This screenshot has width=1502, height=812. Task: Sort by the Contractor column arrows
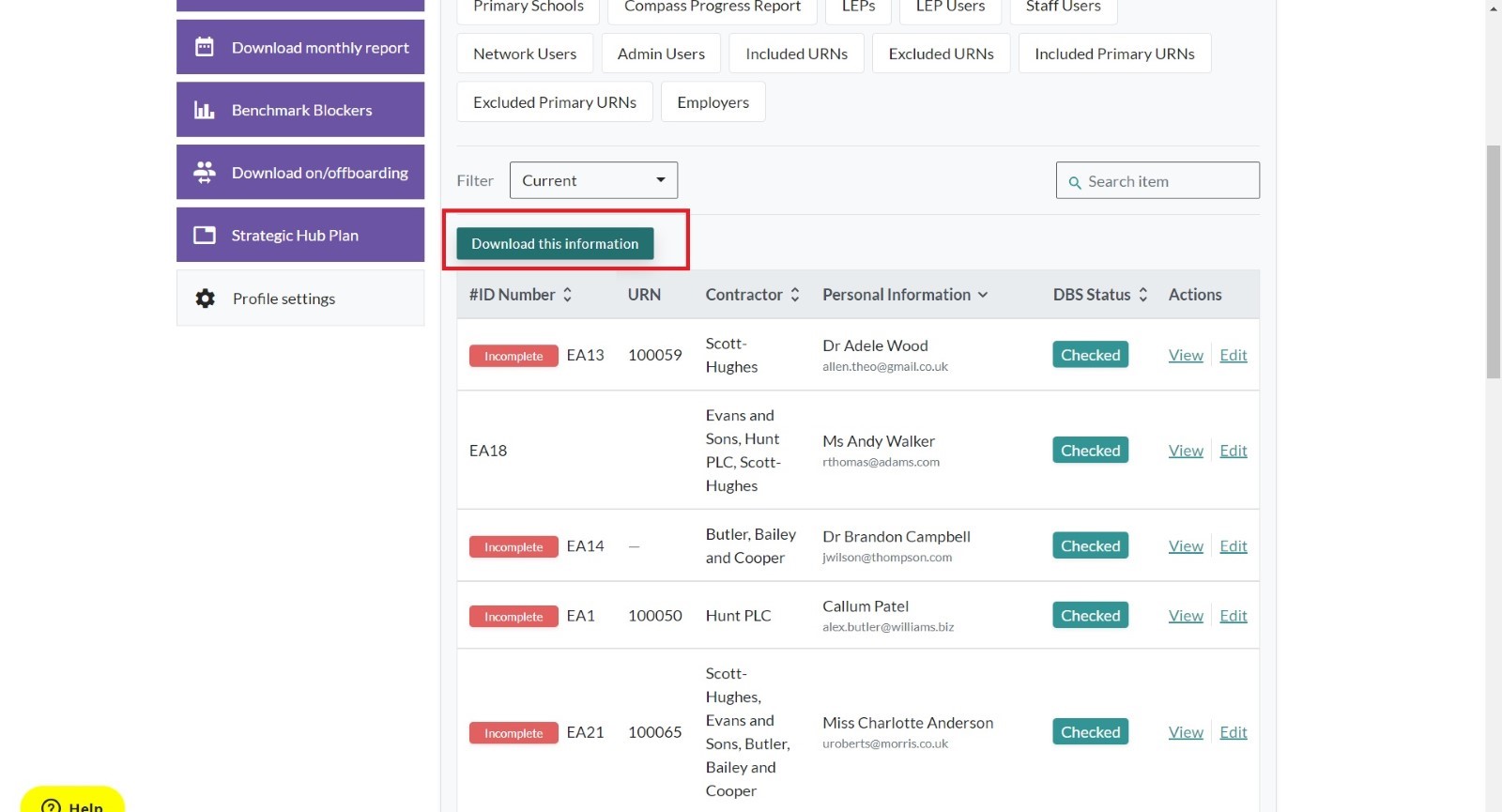[x=795, y=295]
